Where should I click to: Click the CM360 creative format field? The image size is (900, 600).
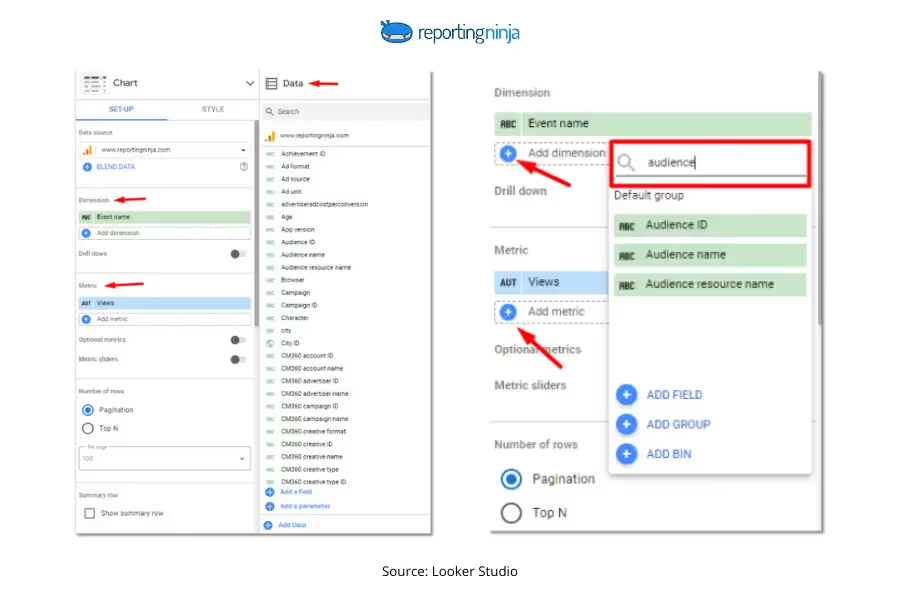[x=313, y=432]
